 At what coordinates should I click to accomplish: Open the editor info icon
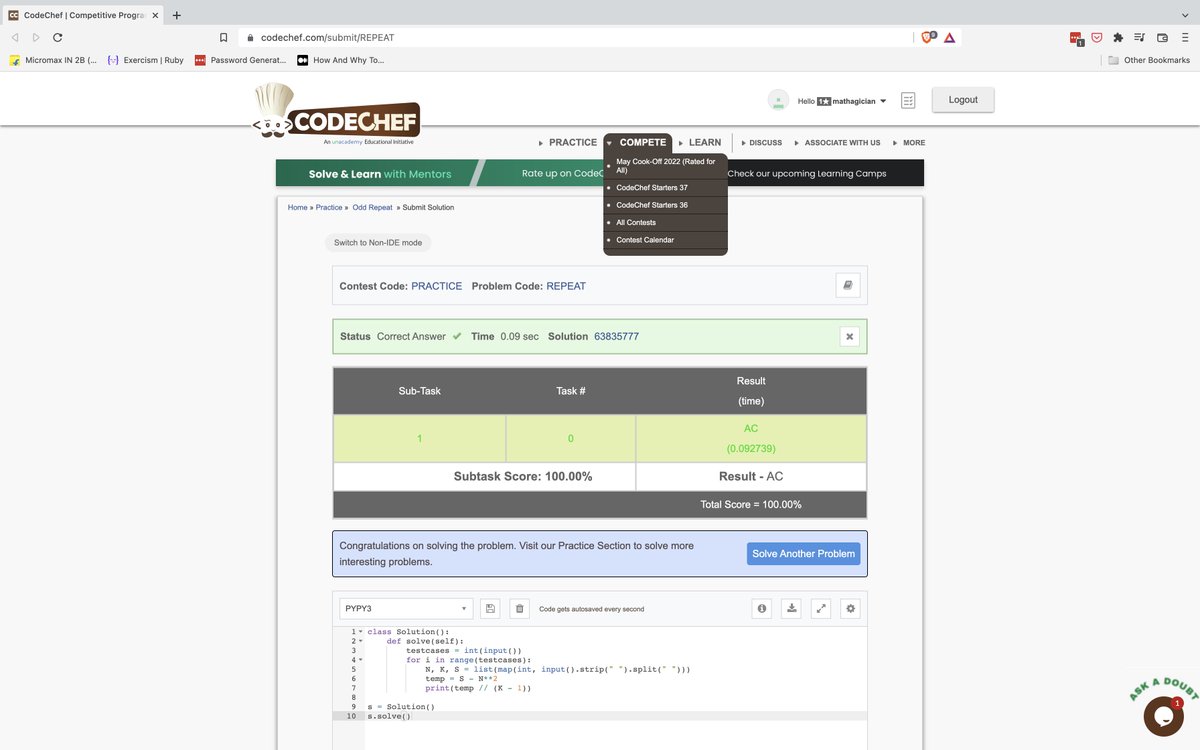[762, 608]
